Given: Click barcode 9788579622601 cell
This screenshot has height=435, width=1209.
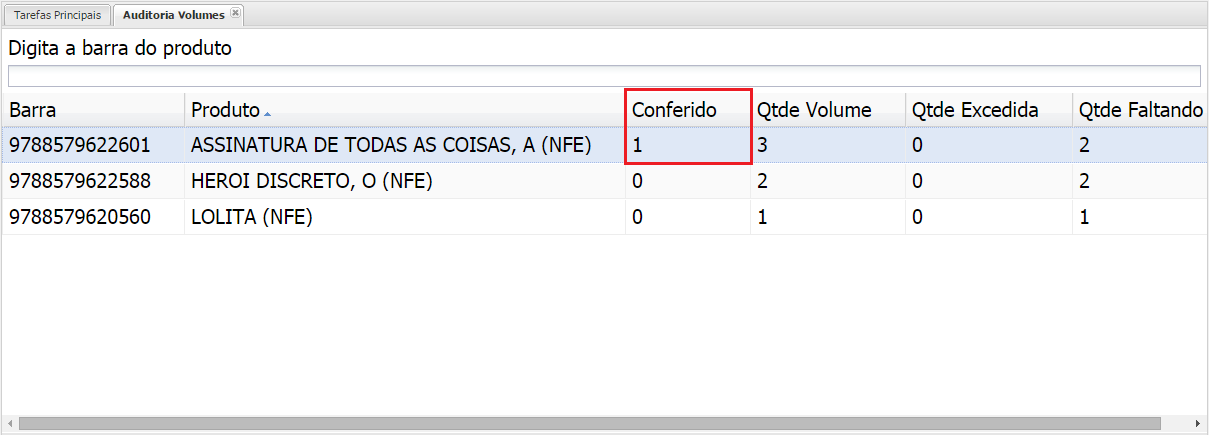Looking at the screenshot, I should click(x=80, y=145).
